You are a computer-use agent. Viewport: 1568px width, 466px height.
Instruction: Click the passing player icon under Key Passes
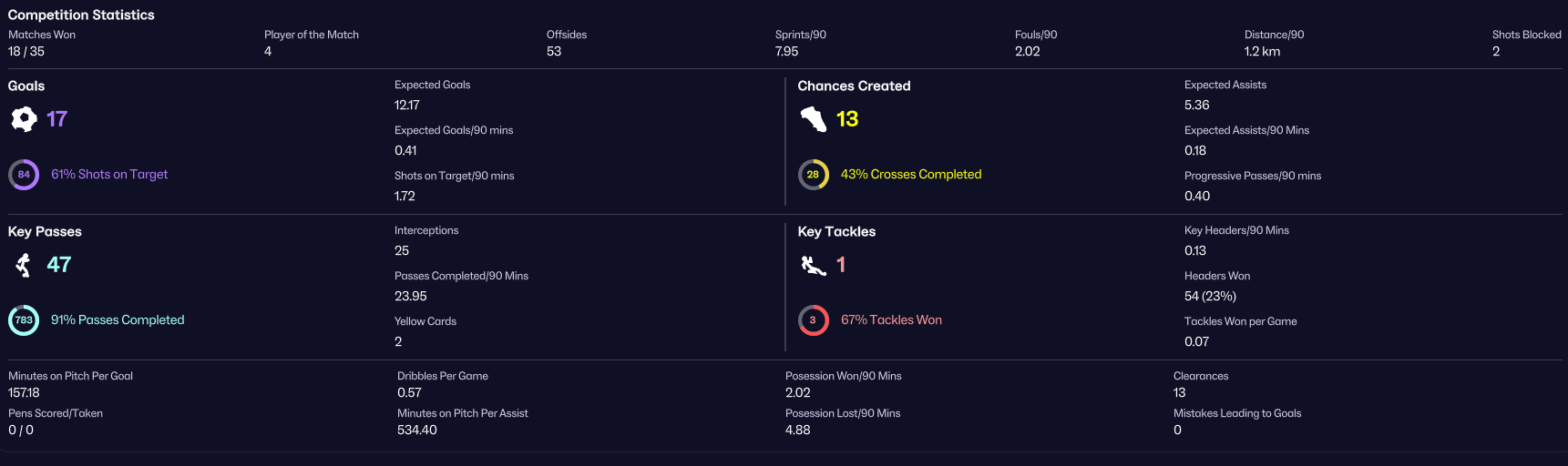[24, 265]
